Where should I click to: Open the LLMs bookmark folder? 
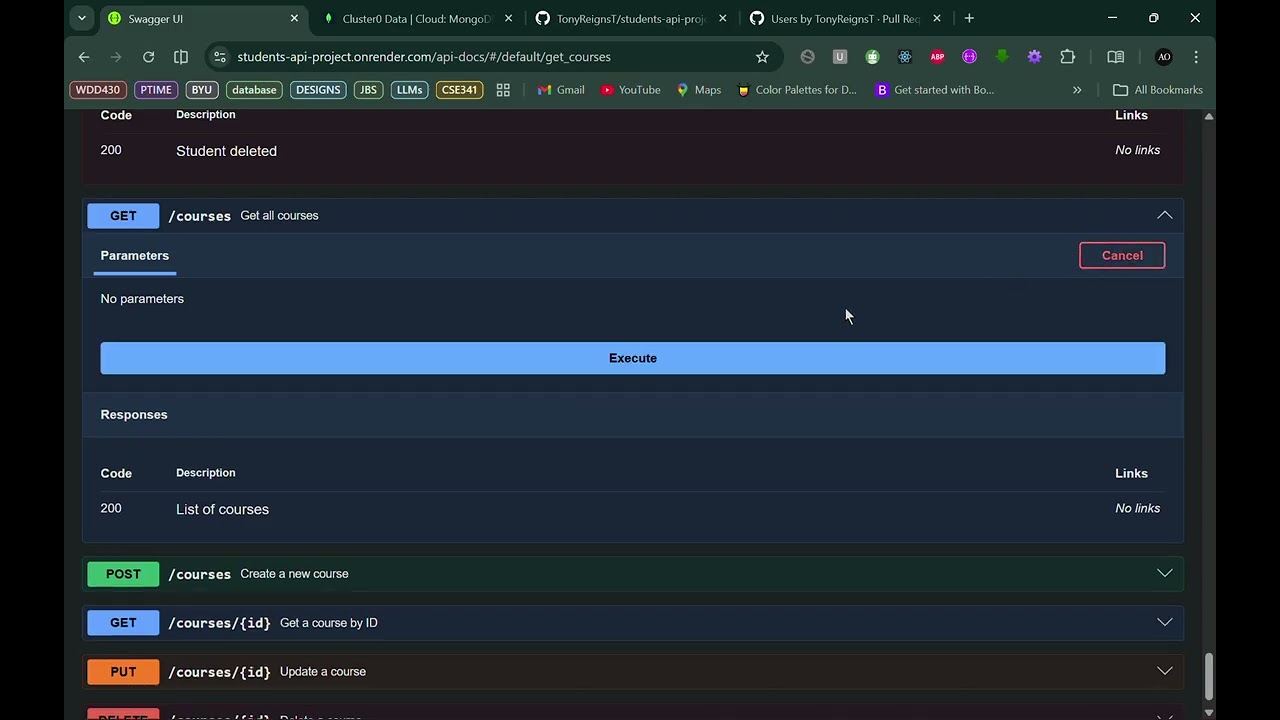pos(409,90)
